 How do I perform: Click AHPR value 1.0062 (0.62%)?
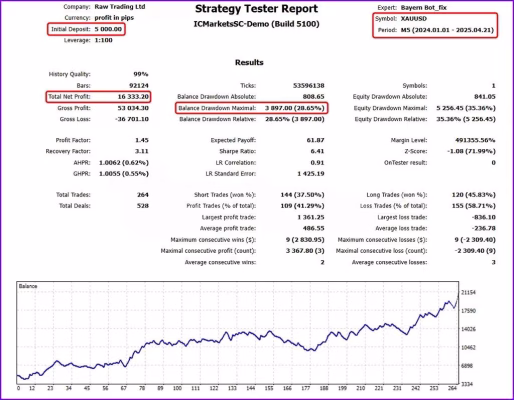point(124,163)
